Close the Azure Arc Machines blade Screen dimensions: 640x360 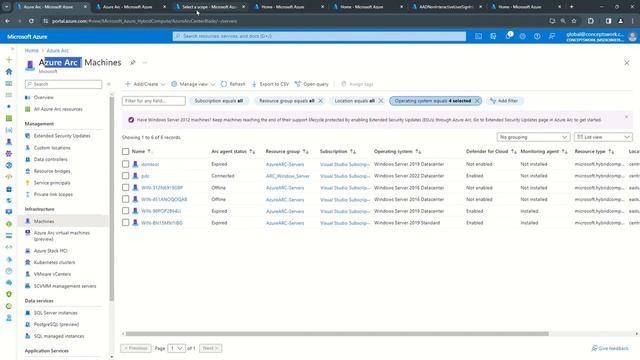[x=627, y=63]
